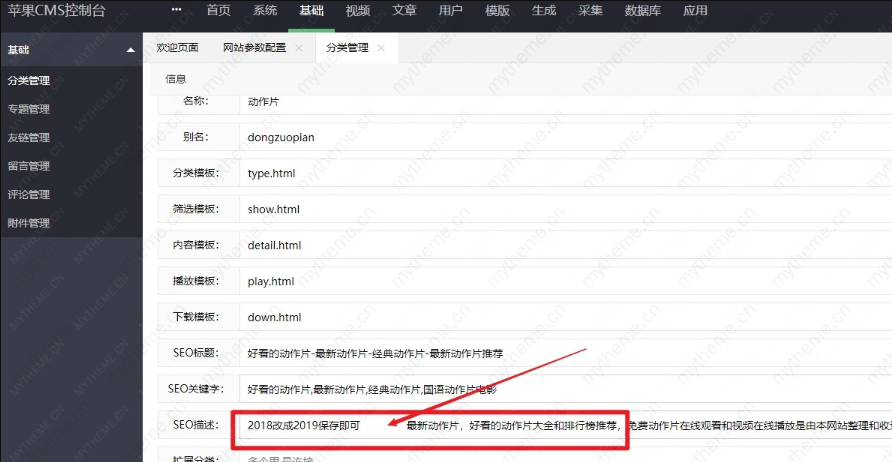Close the 网站参数配置 tab

298,48
